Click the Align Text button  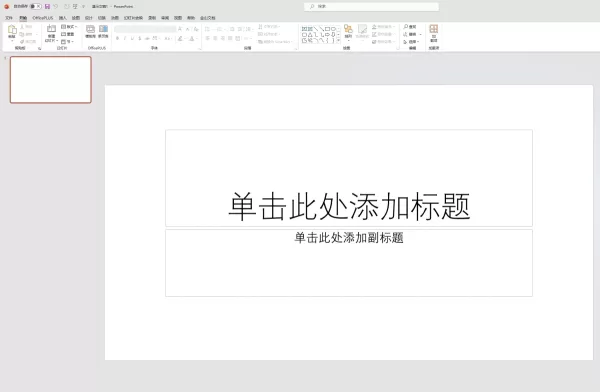tap(269, 34)
